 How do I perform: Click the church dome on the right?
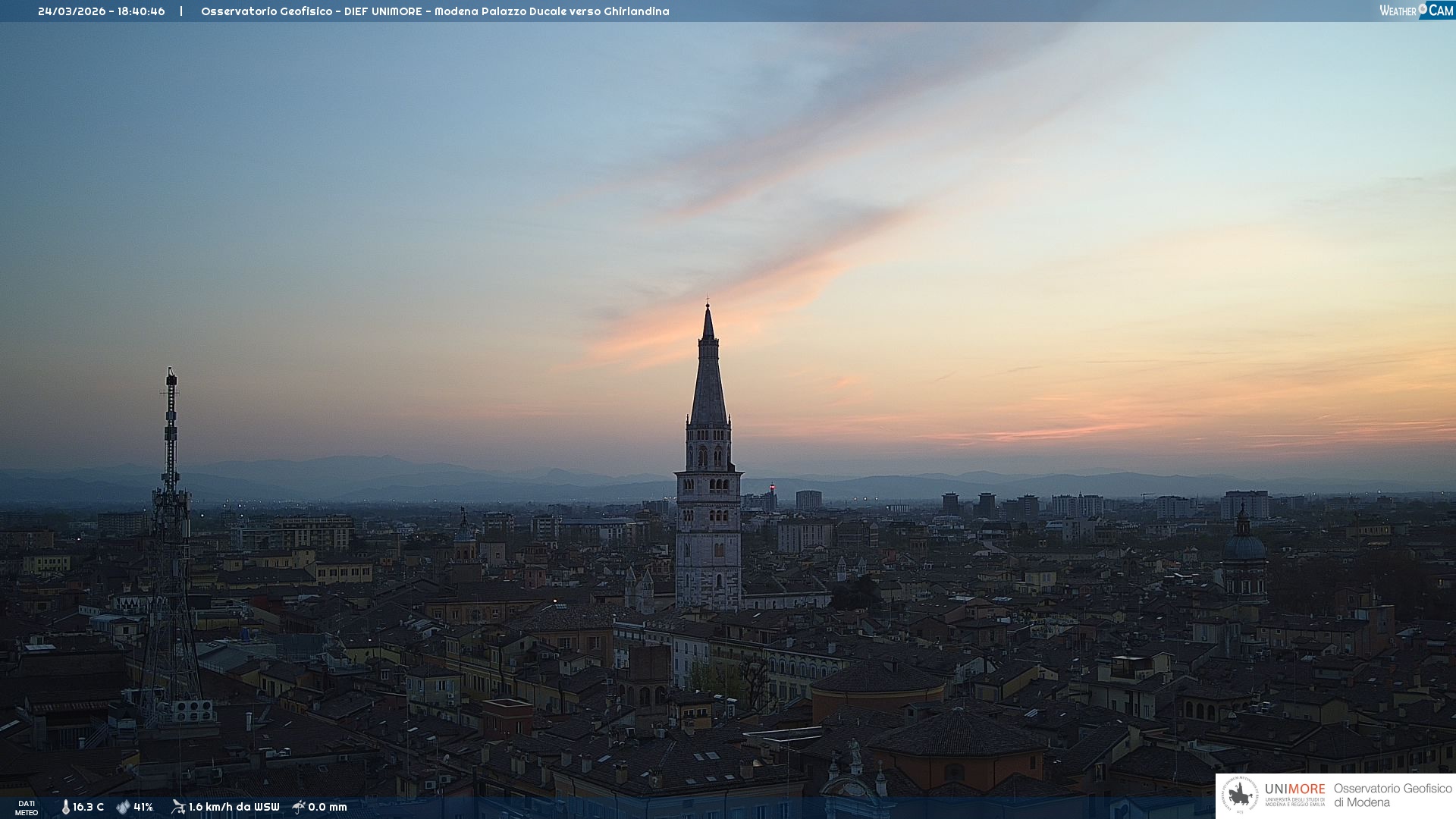coord(1244,546)
